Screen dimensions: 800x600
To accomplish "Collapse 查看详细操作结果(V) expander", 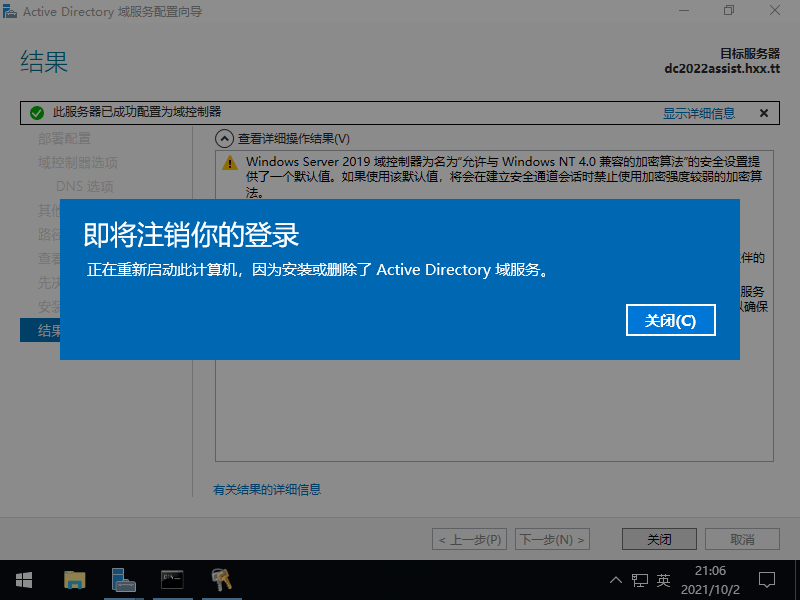I will coord(223,139).
